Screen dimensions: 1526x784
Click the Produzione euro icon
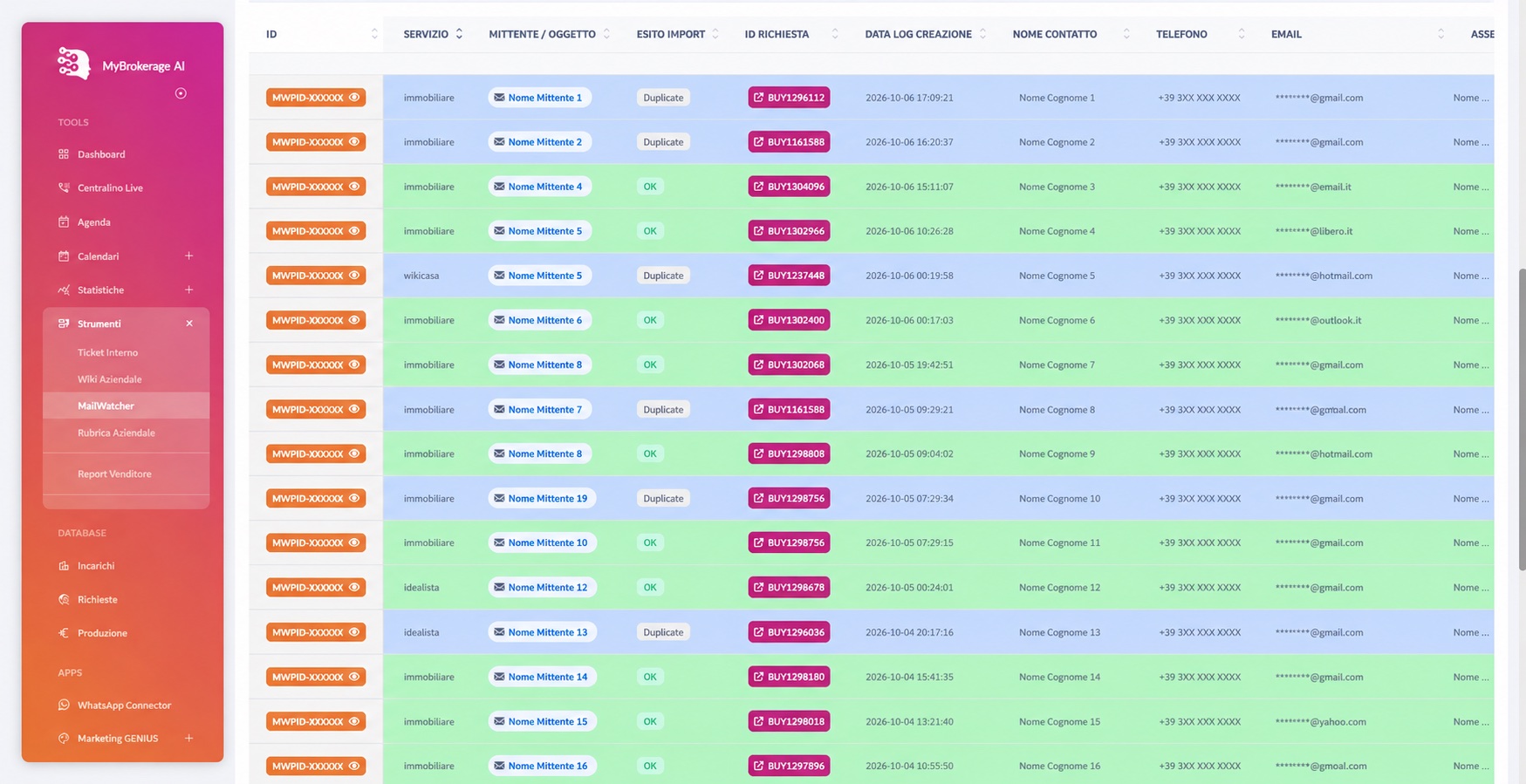point(64,633)
